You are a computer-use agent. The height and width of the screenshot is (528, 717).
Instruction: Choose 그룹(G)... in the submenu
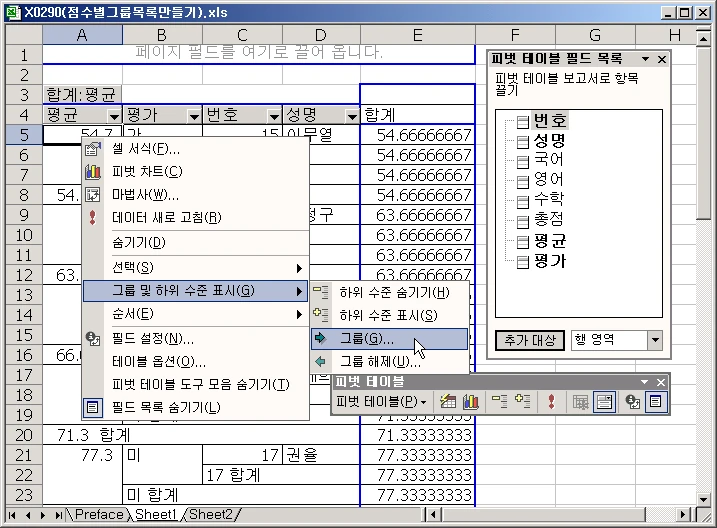pos(390,339)
